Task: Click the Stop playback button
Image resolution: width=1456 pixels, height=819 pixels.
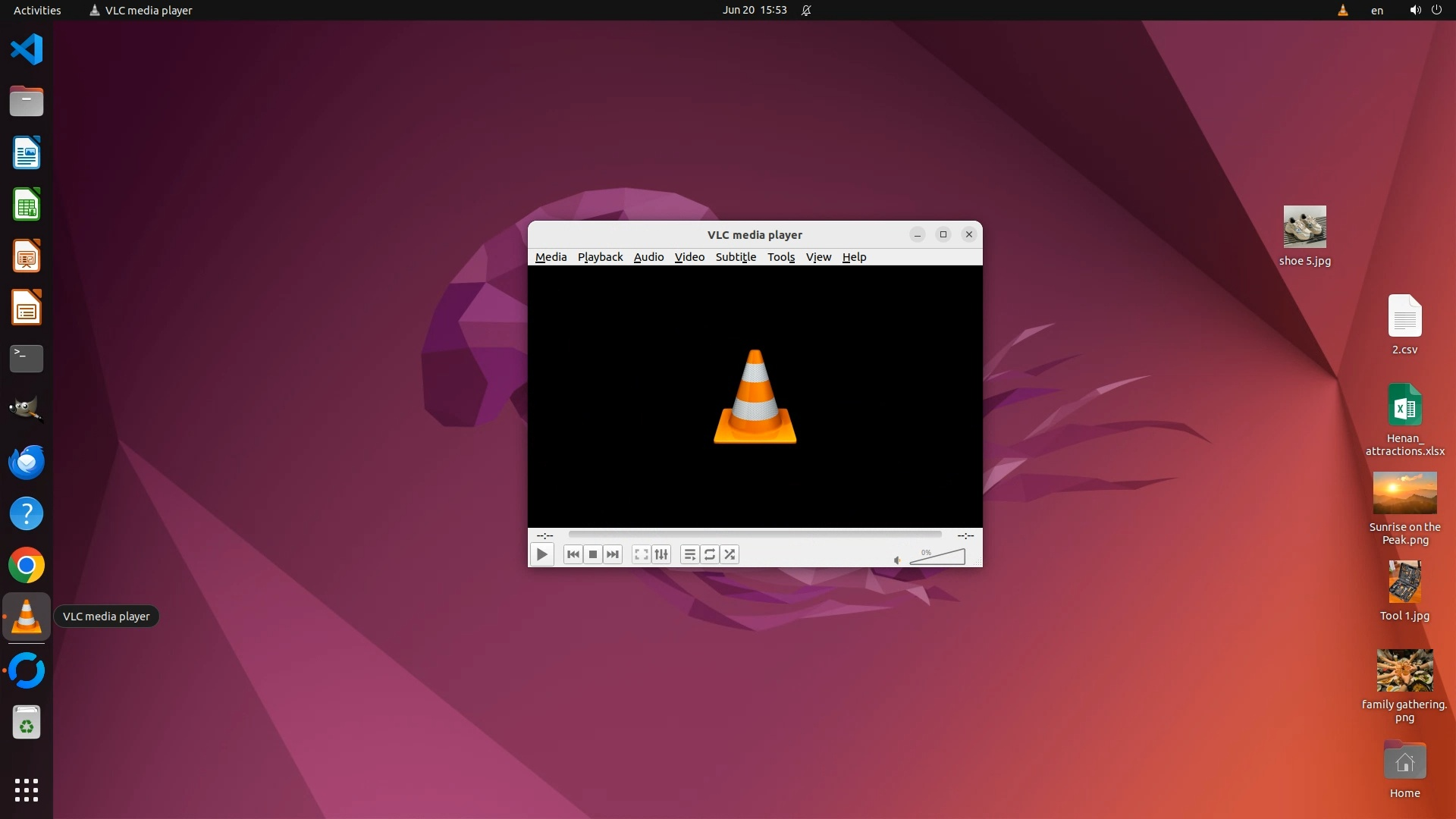Action: click(593, 554)
